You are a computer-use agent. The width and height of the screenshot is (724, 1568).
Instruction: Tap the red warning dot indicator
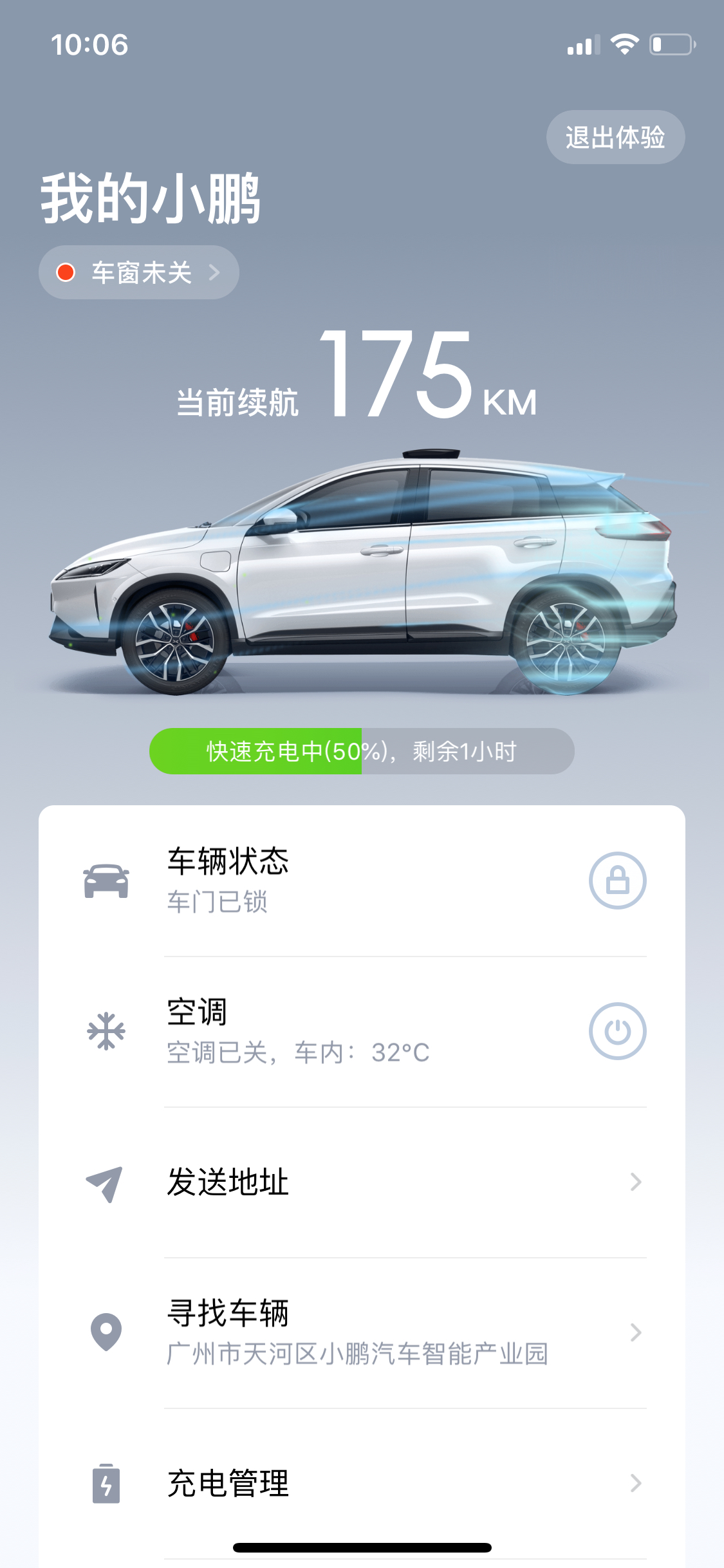coord(66,272)
